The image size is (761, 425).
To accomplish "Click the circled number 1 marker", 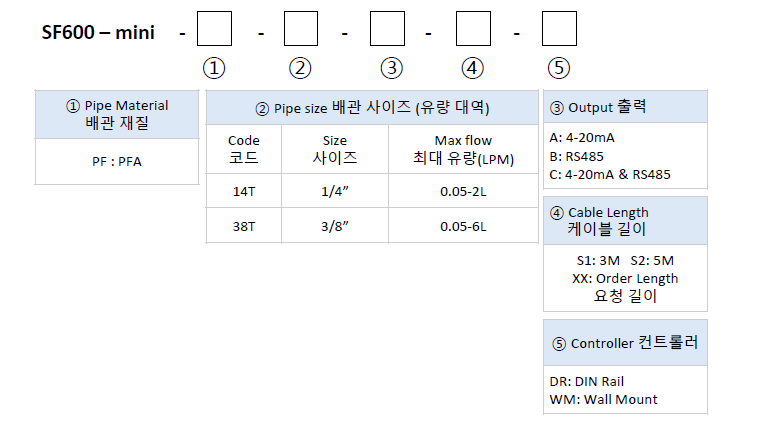I will point(214,68).
